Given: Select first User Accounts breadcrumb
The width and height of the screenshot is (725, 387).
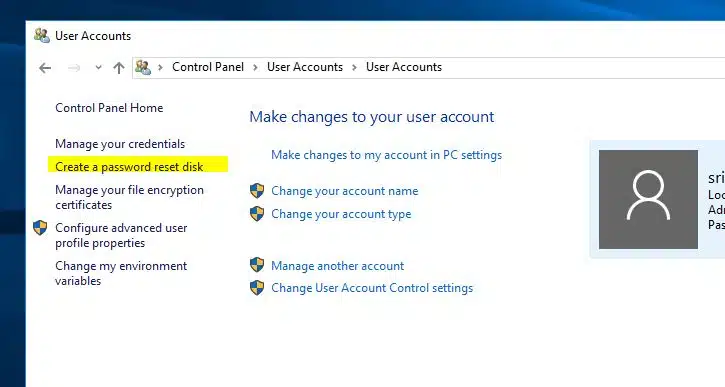Looking at the screenshot, I should tap(305, 67).
